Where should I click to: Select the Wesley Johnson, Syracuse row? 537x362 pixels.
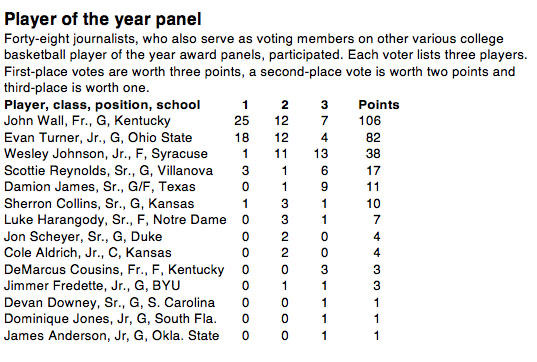(x=192, y=154)
